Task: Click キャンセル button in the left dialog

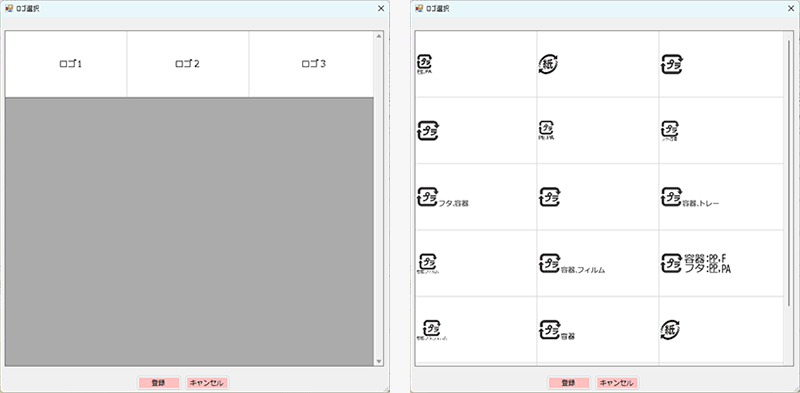Action: pos(207,383)
